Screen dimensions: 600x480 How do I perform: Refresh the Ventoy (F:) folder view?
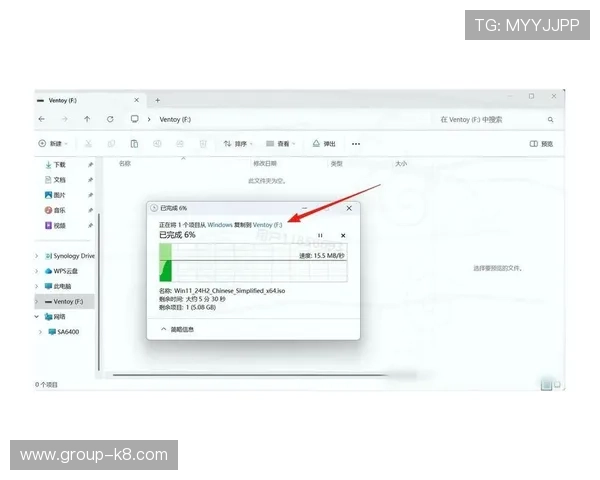coord(110,119)
